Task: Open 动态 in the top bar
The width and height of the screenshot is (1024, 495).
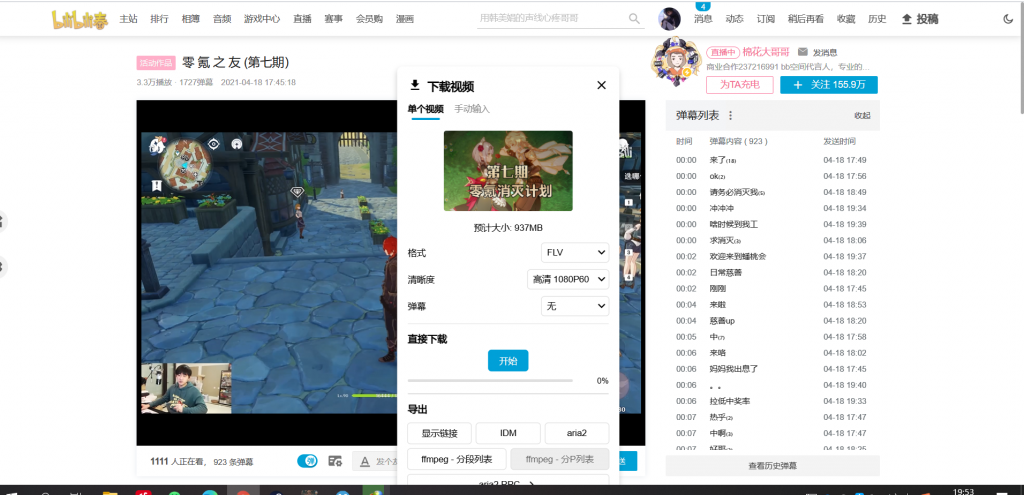Action: coord(735,19)
